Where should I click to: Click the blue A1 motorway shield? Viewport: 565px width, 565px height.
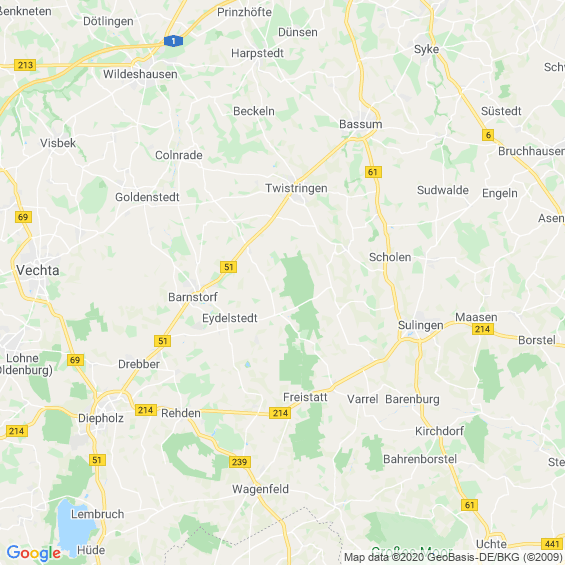coord(173,41)
